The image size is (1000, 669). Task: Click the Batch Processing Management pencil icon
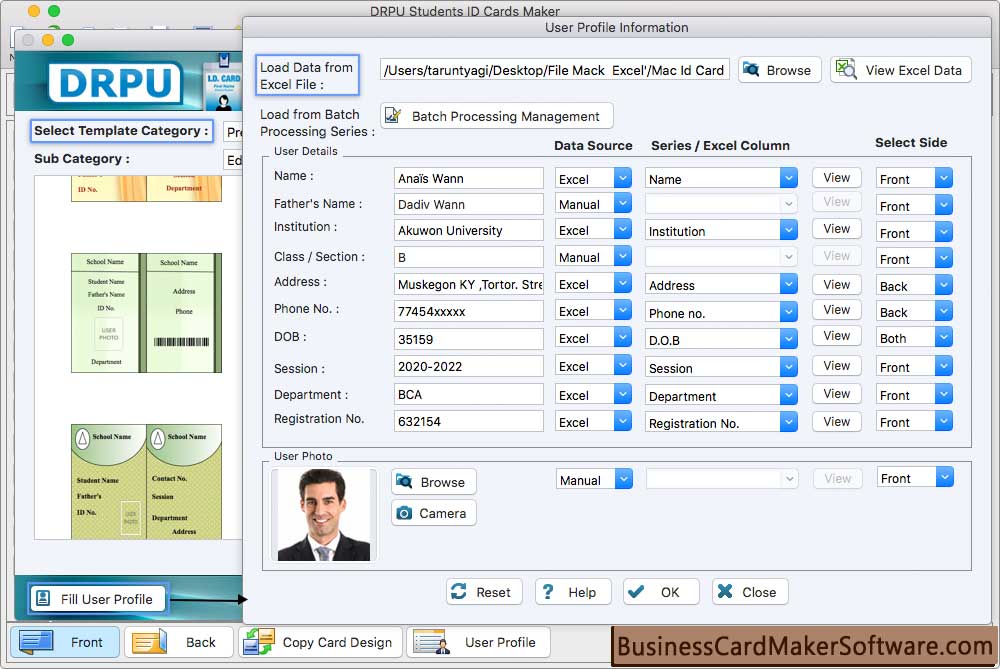click(x=393, y=115)
